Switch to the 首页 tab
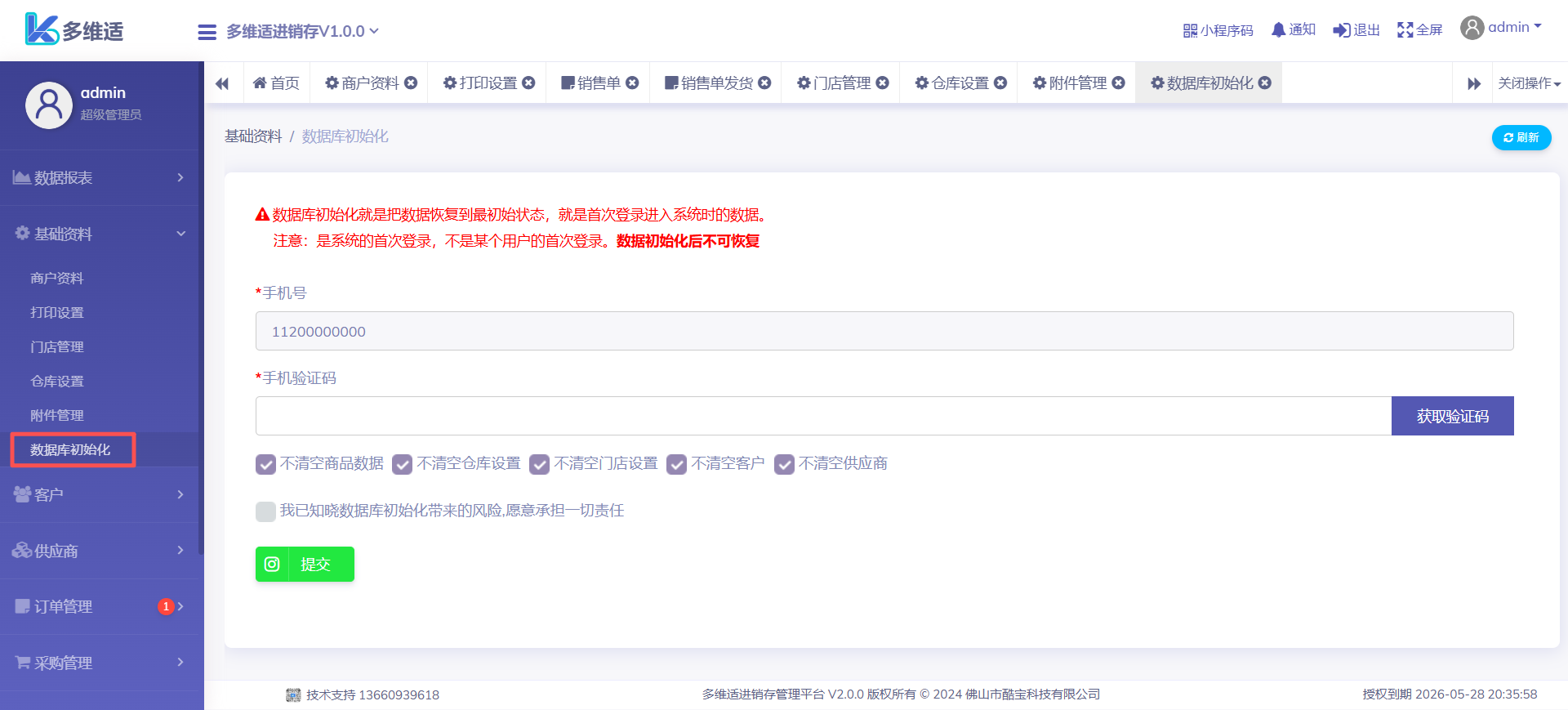The image size is (1568, 710). 277,83
